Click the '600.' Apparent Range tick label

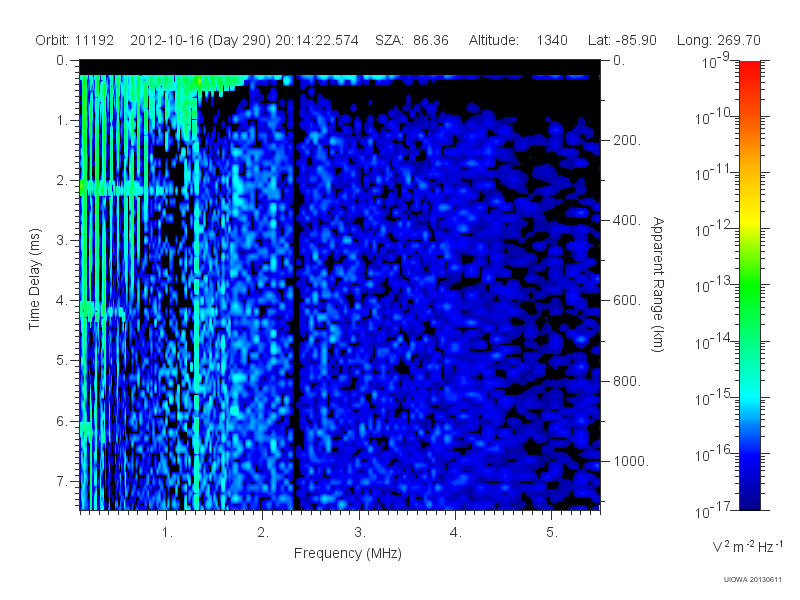click(x=627, y=301)
